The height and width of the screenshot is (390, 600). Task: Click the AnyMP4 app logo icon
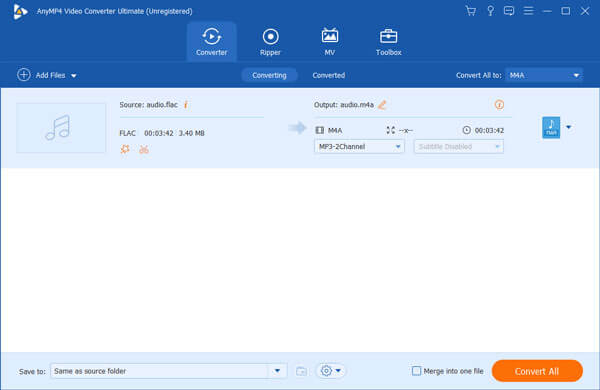click(x=20, y=11)
